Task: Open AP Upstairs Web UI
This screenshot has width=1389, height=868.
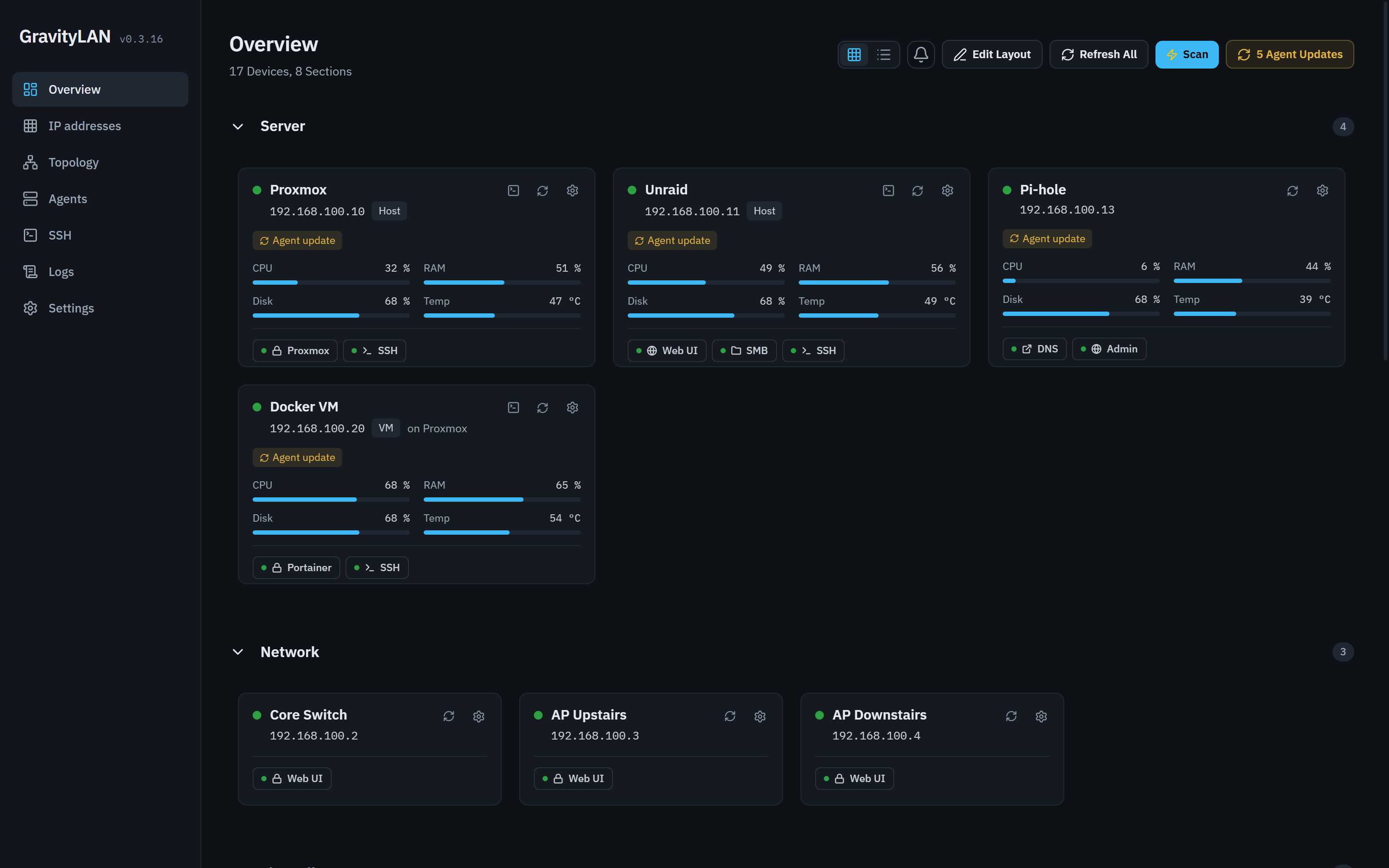Action: (573, 779)
